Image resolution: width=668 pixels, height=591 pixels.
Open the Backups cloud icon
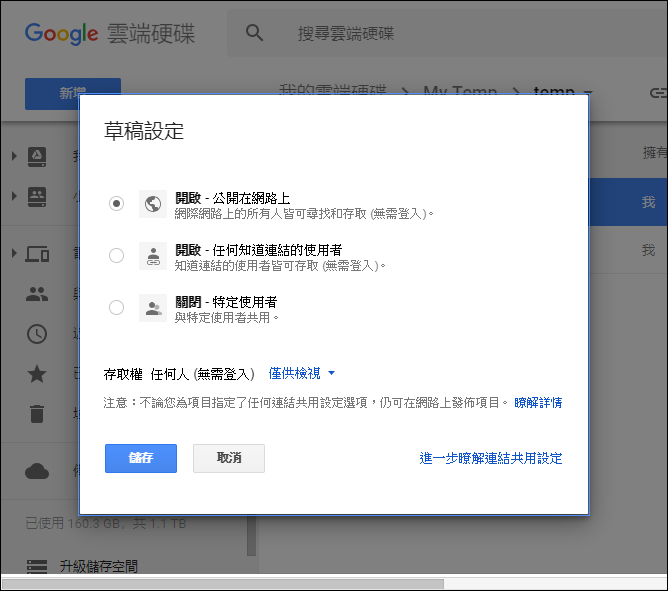(37, 471)
